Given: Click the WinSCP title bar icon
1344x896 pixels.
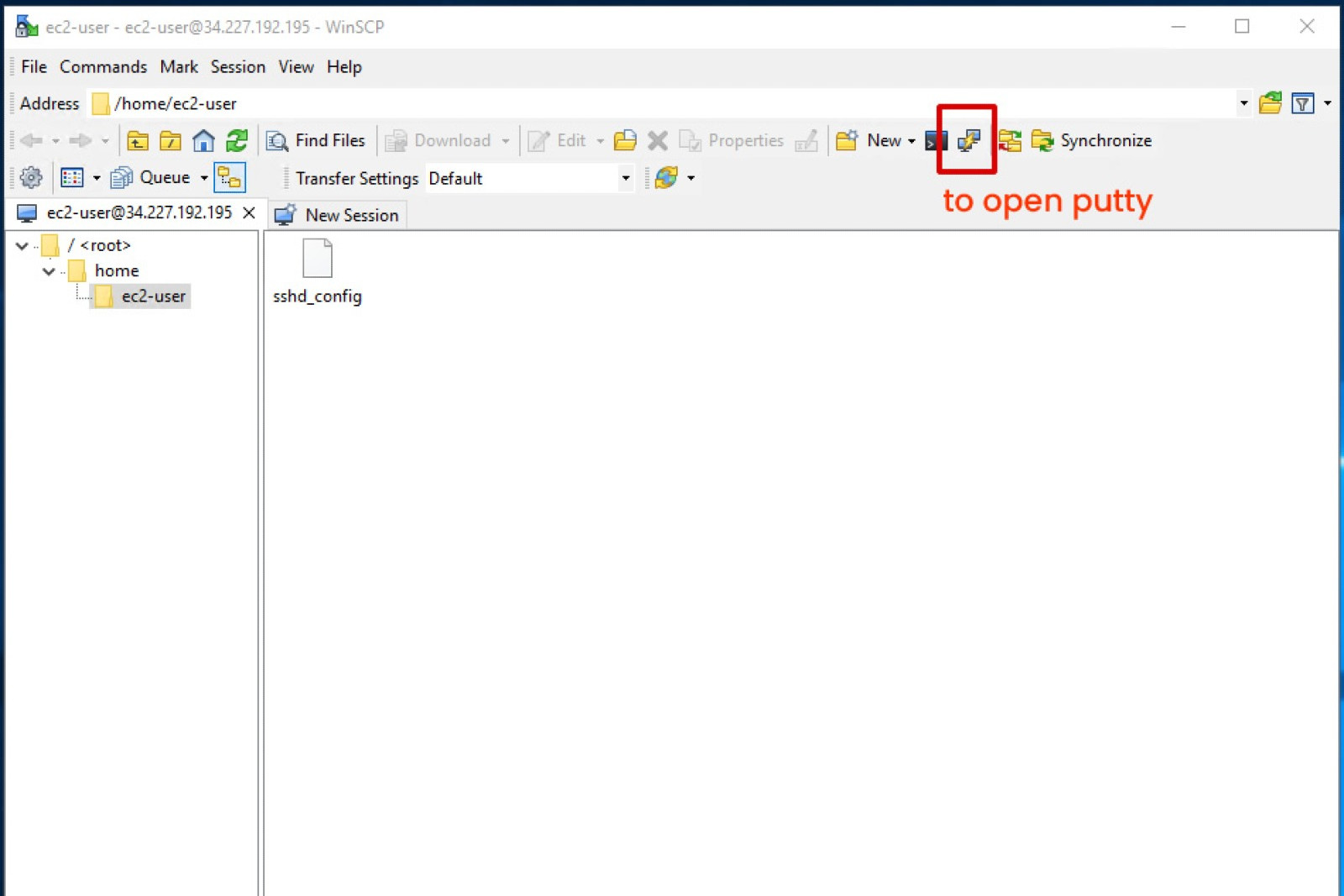Looking at the screenshot, I should coord(26,27).
